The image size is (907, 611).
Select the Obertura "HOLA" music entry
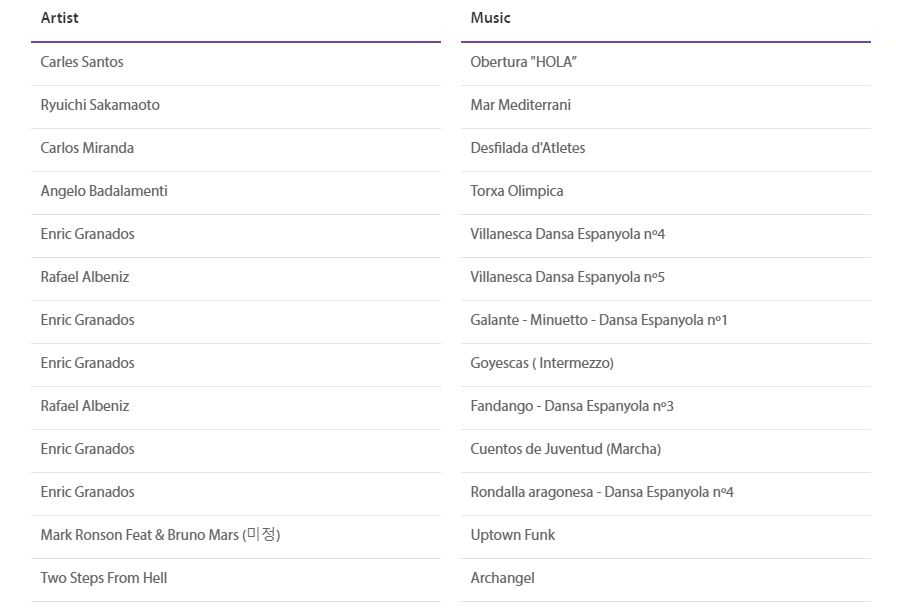coord(523,62)
